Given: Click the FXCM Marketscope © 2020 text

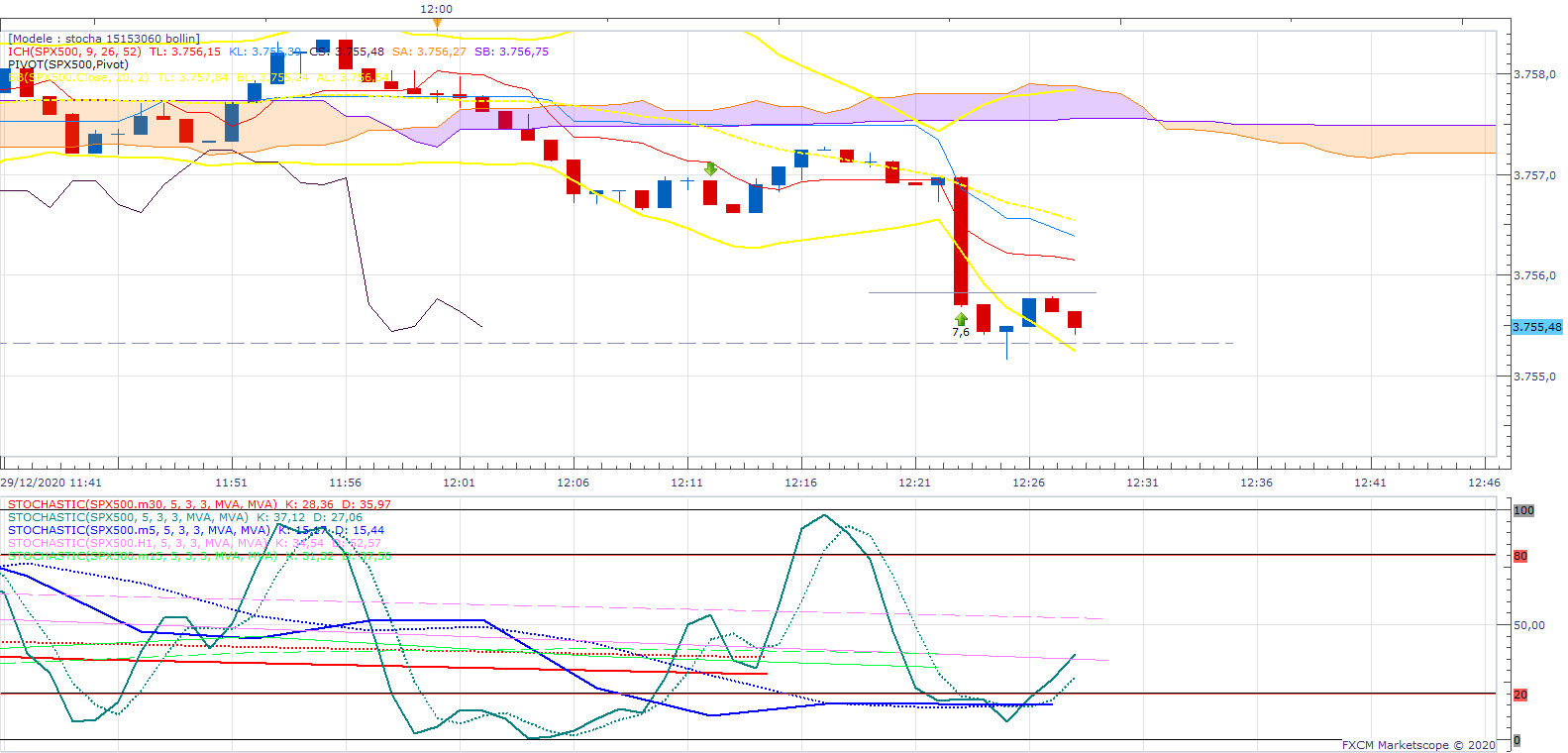Looking at the screenshot, I should click(x=1419, y=745).
